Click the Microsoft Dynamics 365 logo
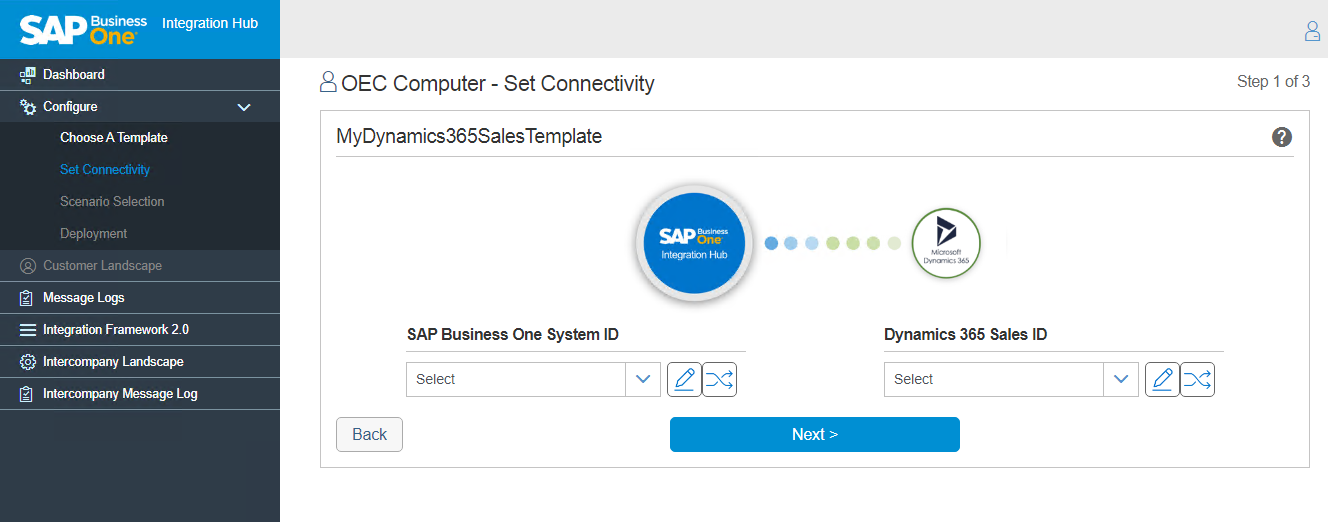1328x522 pixels. coord(946,243)
